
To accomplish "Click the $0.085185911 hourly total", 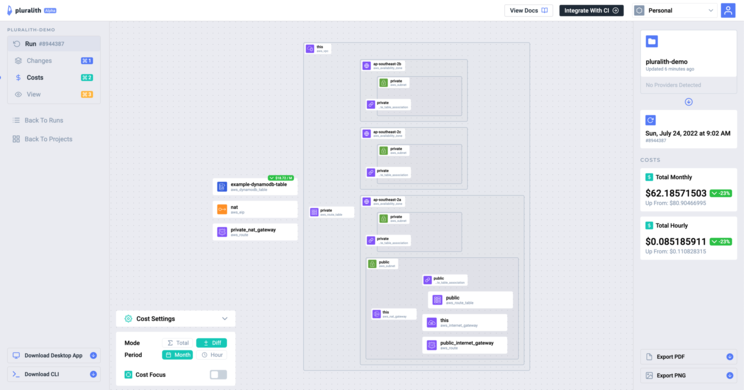I will coord(676,241).
